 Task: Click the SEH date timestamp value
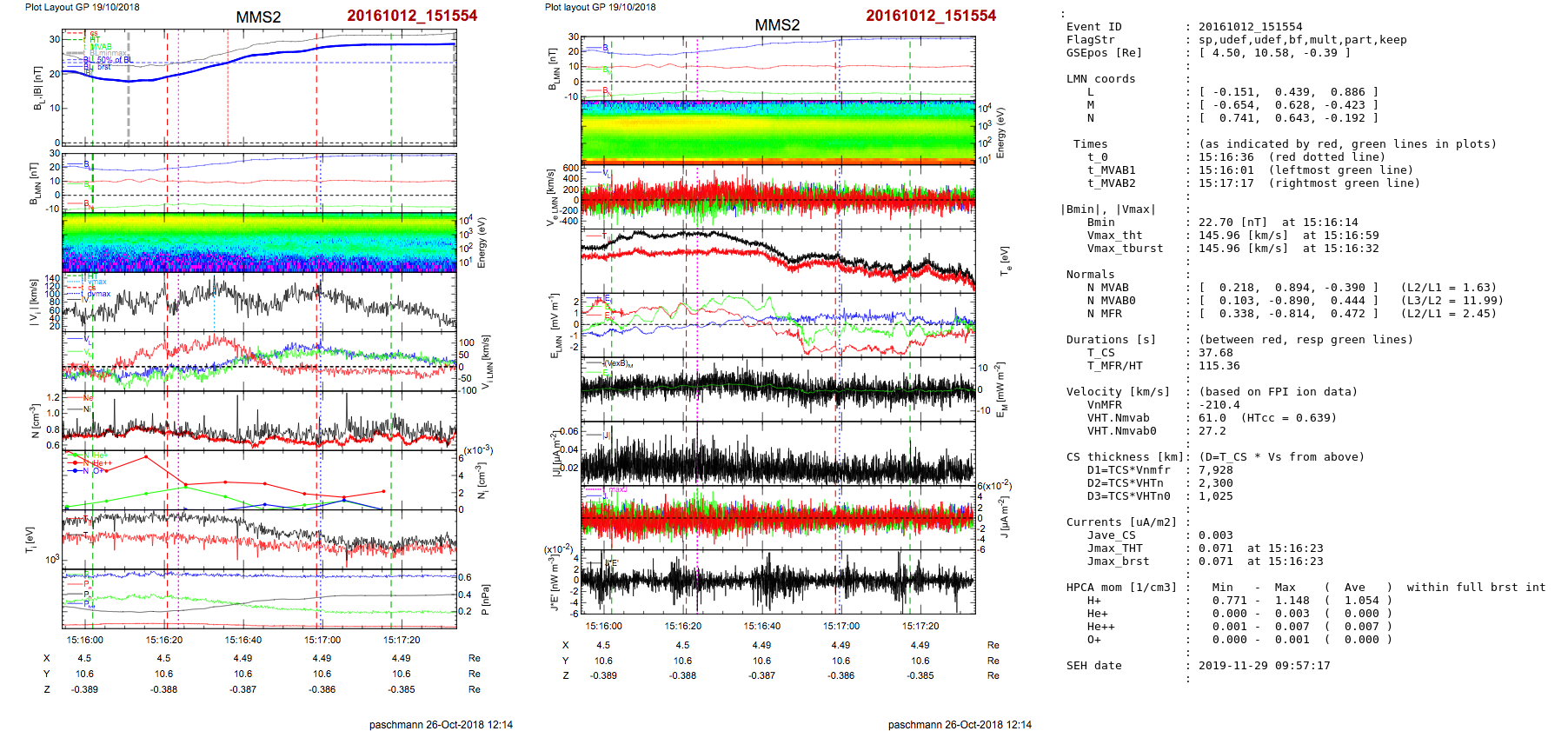1264,666
